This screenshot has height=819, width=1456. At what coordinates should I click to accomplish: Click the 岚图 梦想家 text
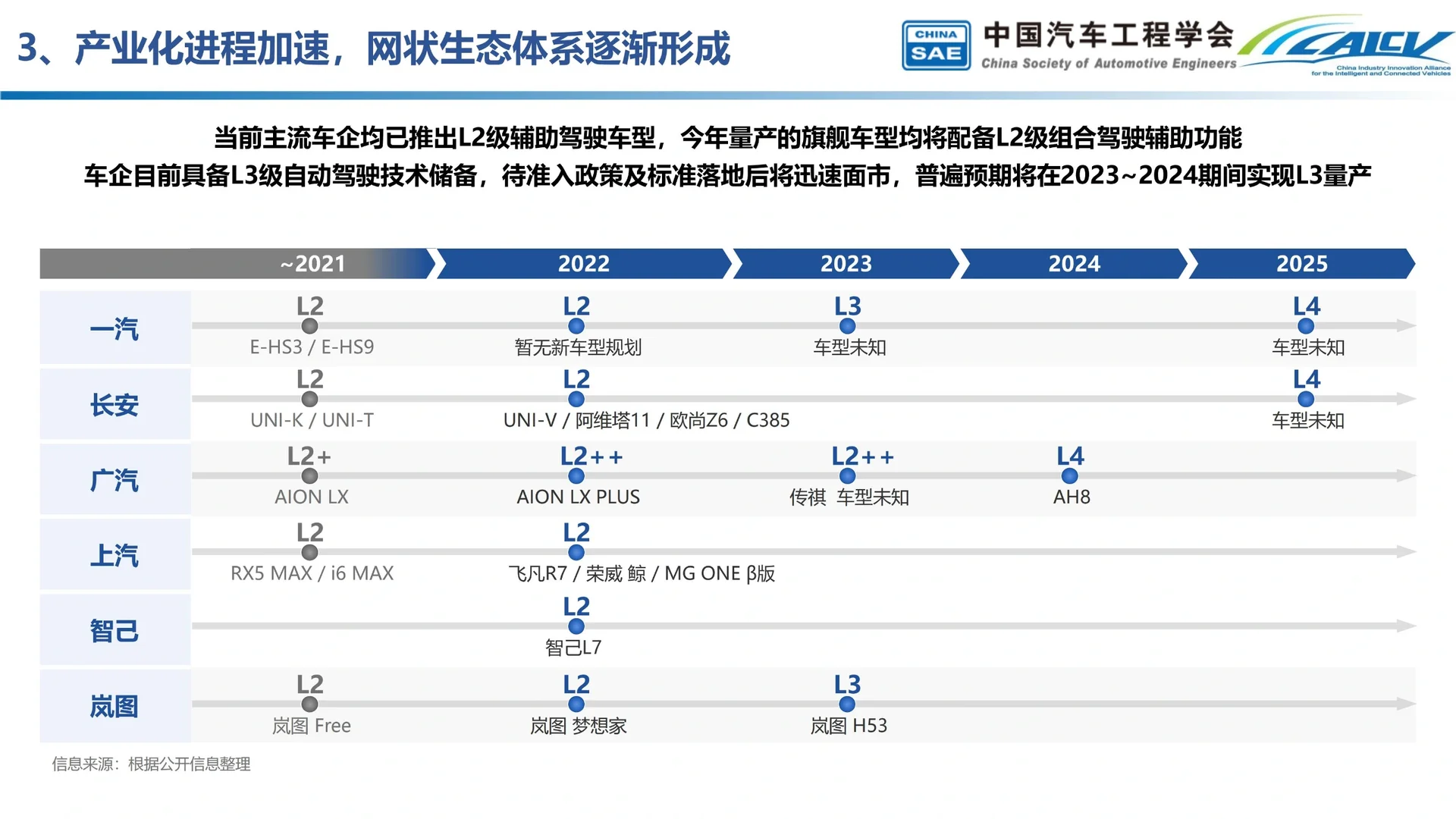pos(578,726)
